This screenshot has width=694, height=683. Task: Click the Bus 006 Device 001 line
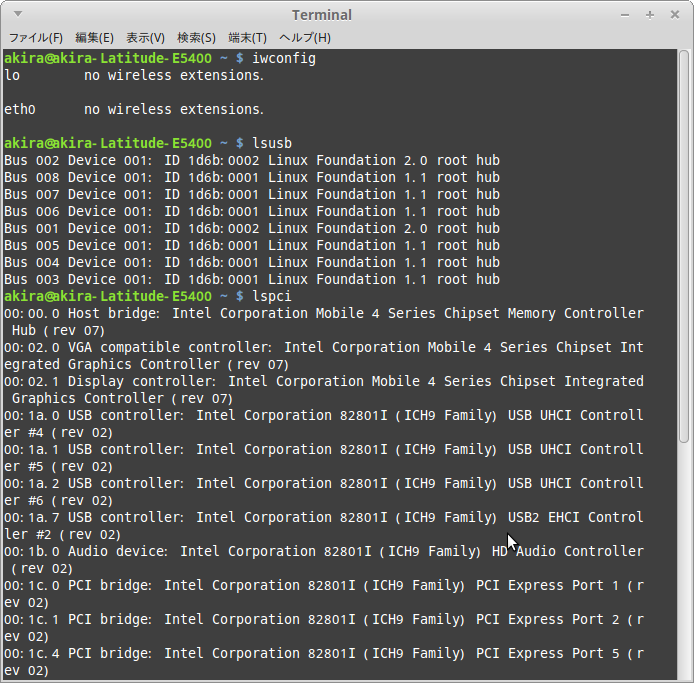coord(252,211)
